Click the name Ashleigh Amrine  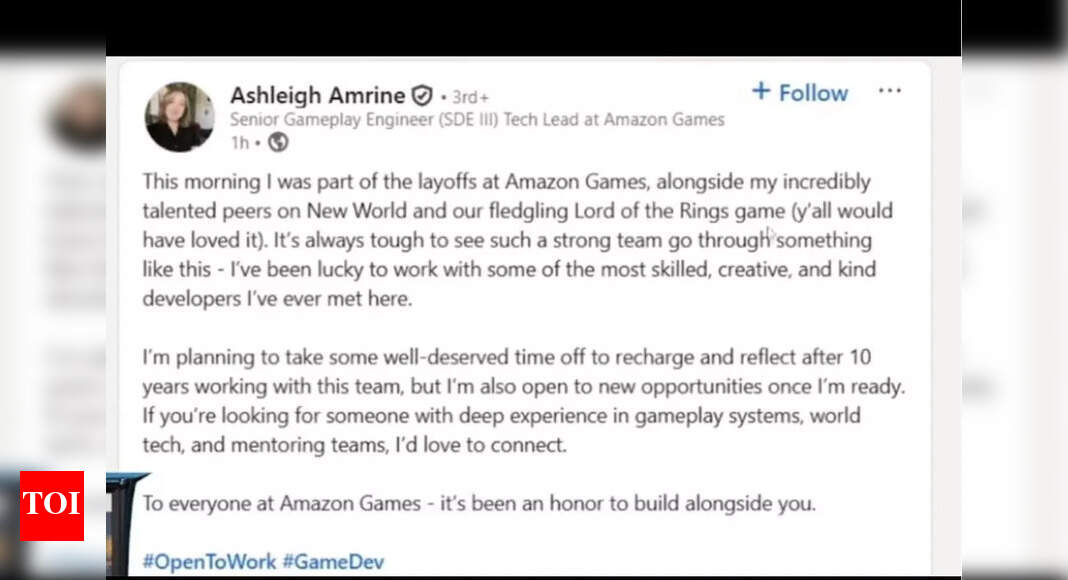[x=318, y=95]
